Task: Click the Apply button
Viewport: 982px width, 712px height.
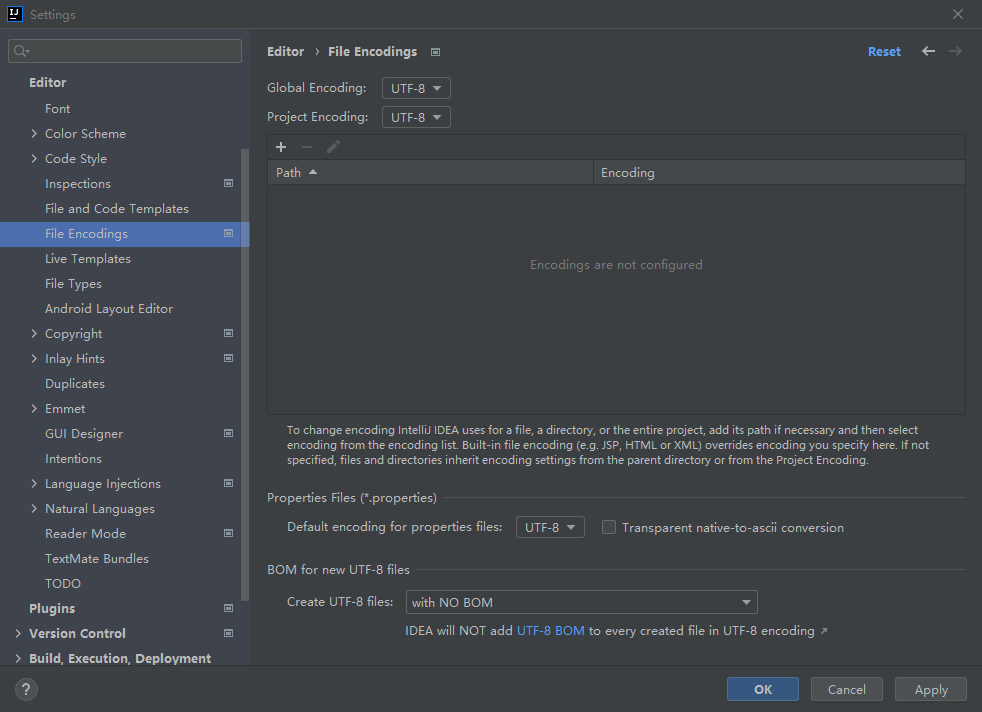Action: coord(931,689)
